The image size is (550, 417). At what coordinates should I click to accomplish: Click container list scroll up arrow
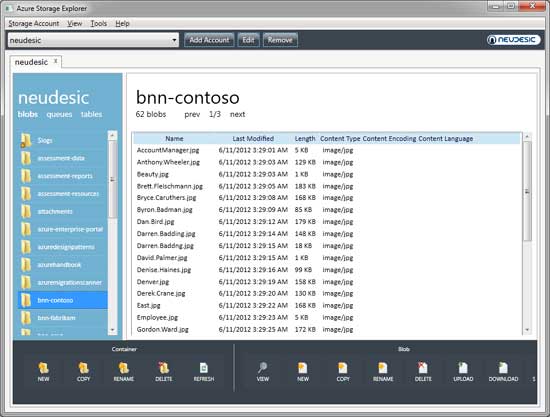pos(112,135)
